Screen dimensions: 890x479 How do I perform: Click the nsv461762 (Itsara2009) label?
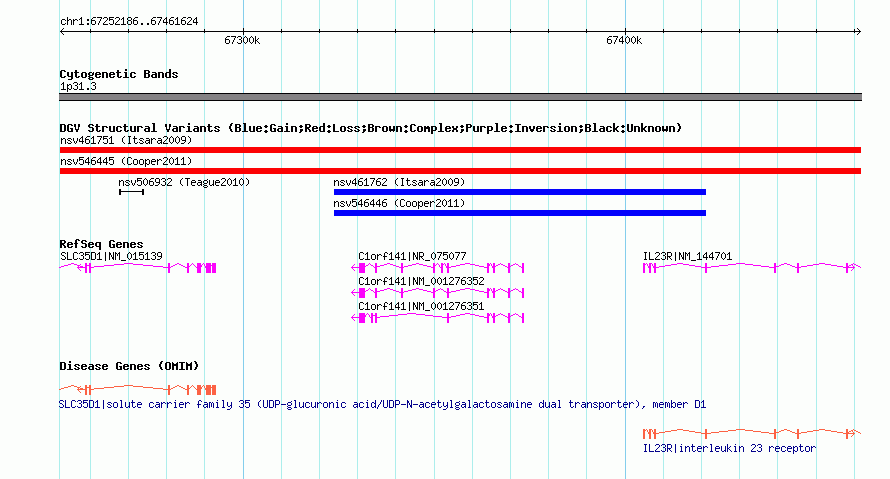click(x=399, y=182)
